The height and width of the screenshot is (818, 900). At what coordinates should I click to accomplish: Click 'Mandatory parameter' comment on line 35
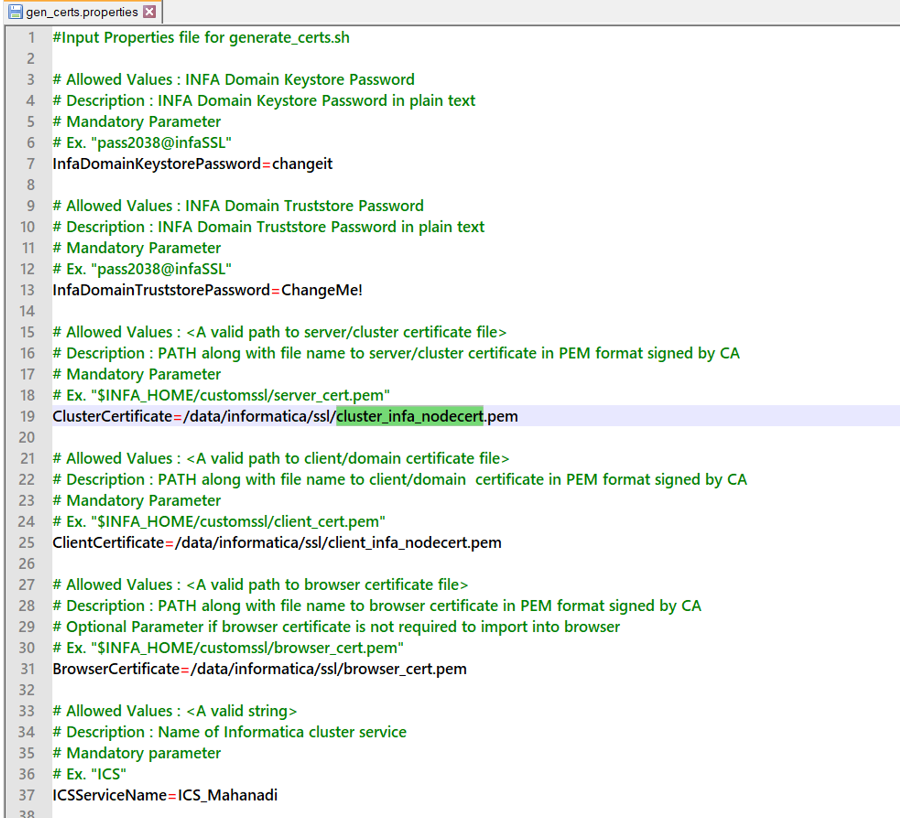click(x=137, y=753)
